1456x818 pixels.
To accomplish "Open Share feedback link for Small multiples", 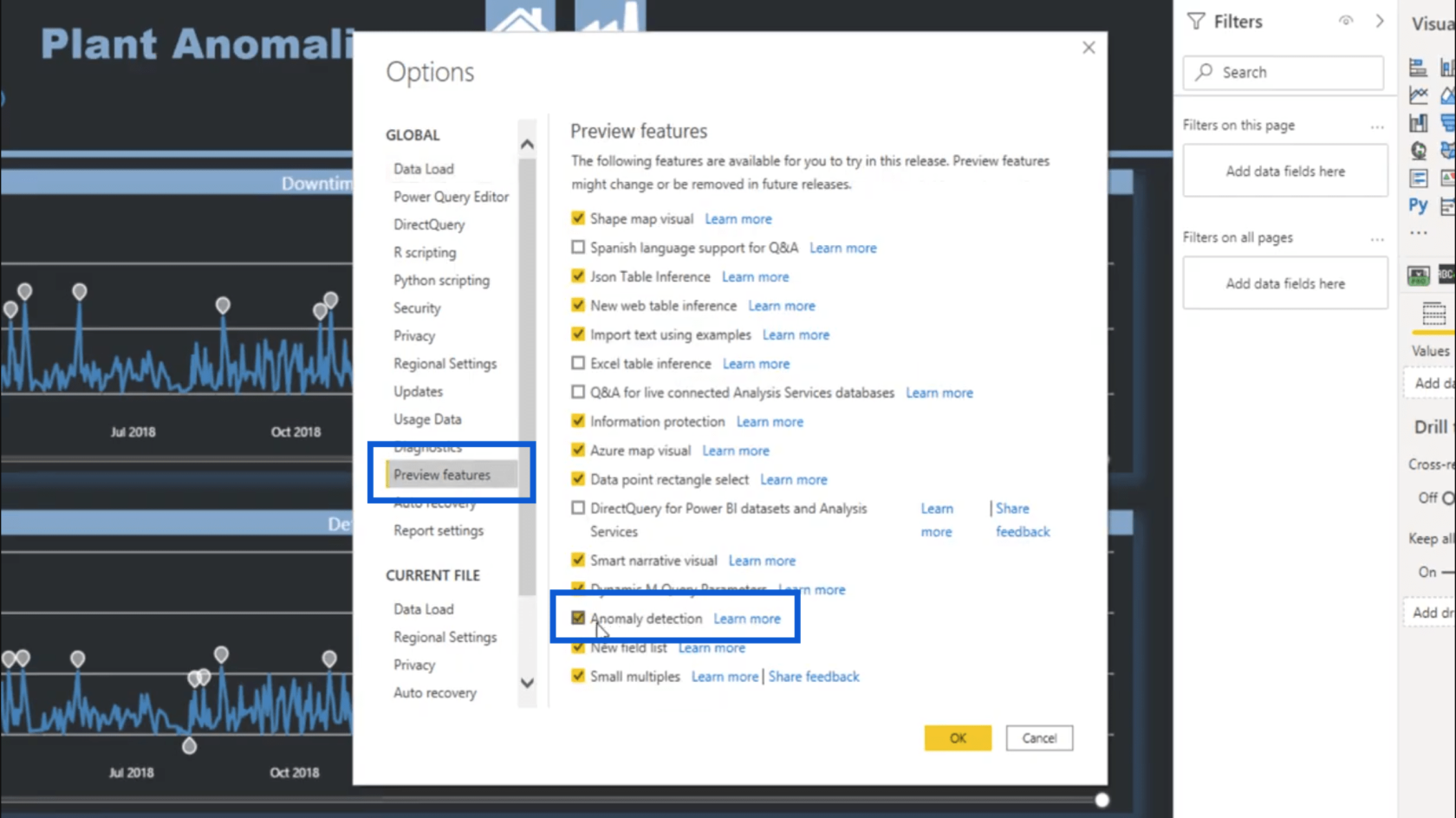I will click(814, 677).
